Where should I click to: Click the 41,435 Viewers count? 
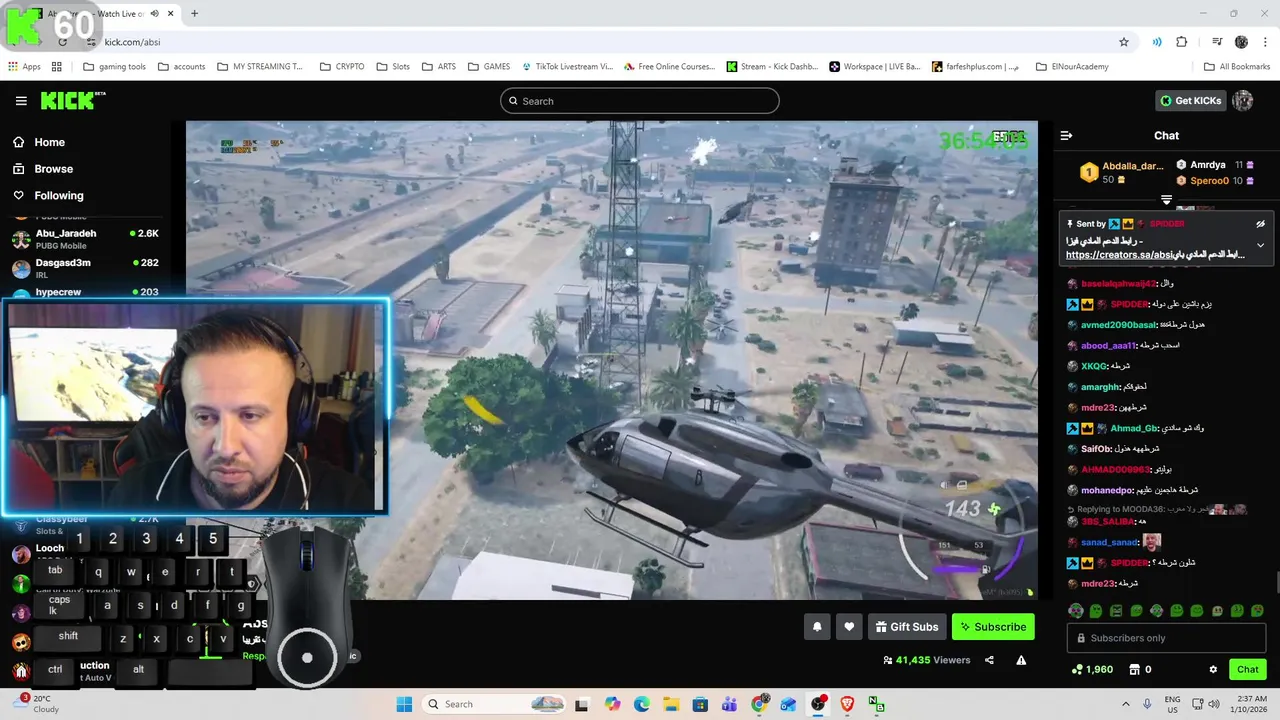pyautogui.click(x=927, y=660)
